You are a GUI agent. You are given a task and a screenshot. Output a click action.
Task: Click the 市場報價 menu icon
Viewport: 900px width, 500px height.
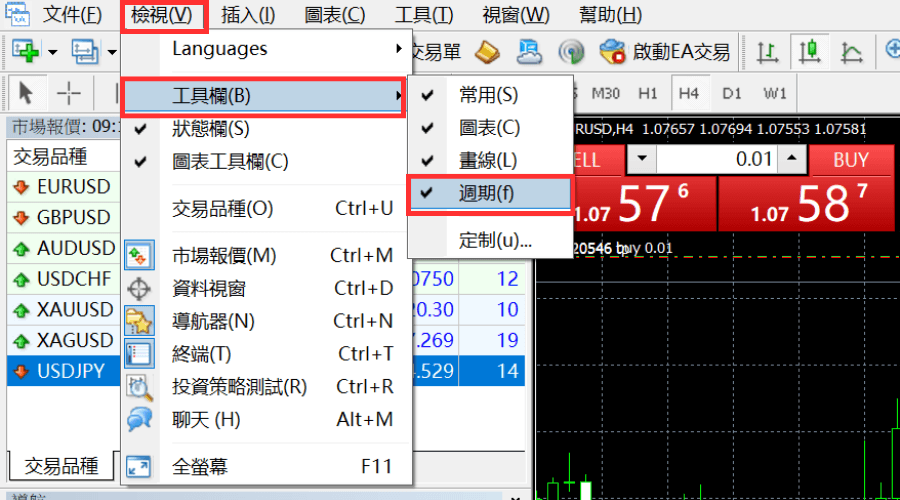139,255
